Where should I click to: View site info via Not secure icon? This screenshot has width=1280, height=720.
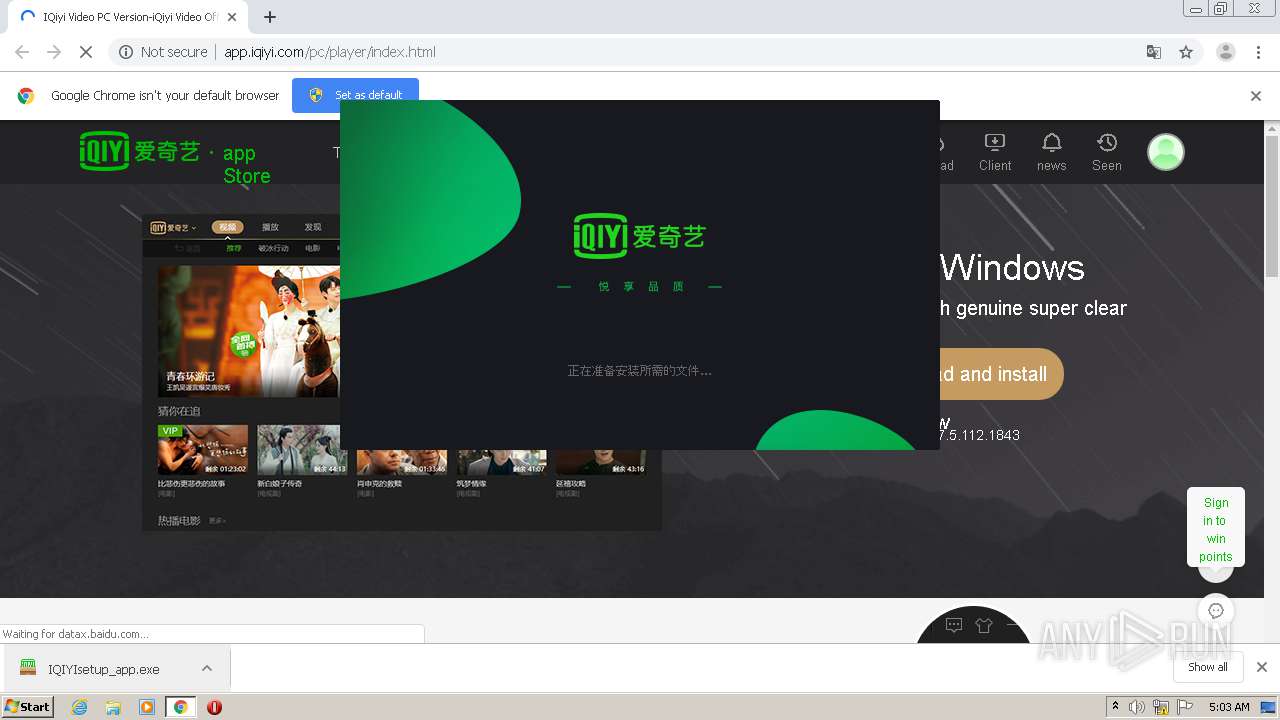(126, 52)
